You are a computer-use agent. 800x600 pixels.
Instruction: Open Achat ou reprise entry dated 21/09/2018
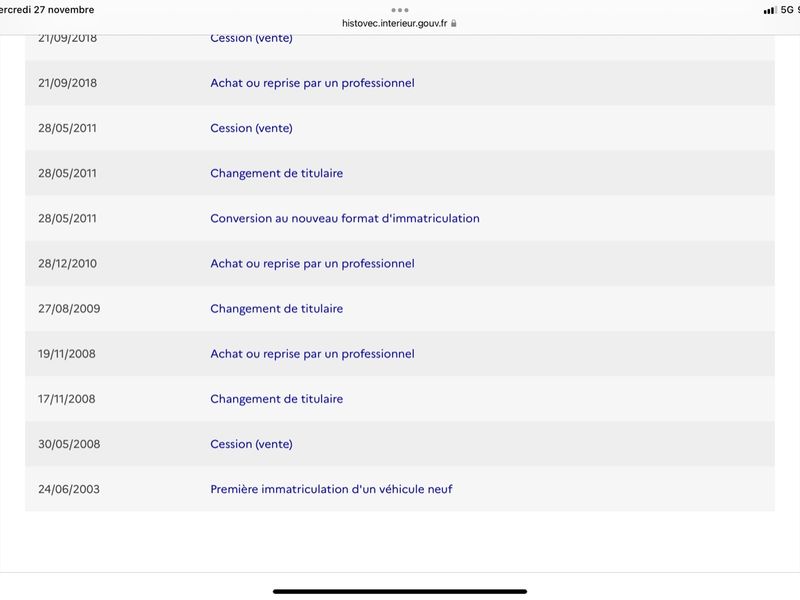312,83
